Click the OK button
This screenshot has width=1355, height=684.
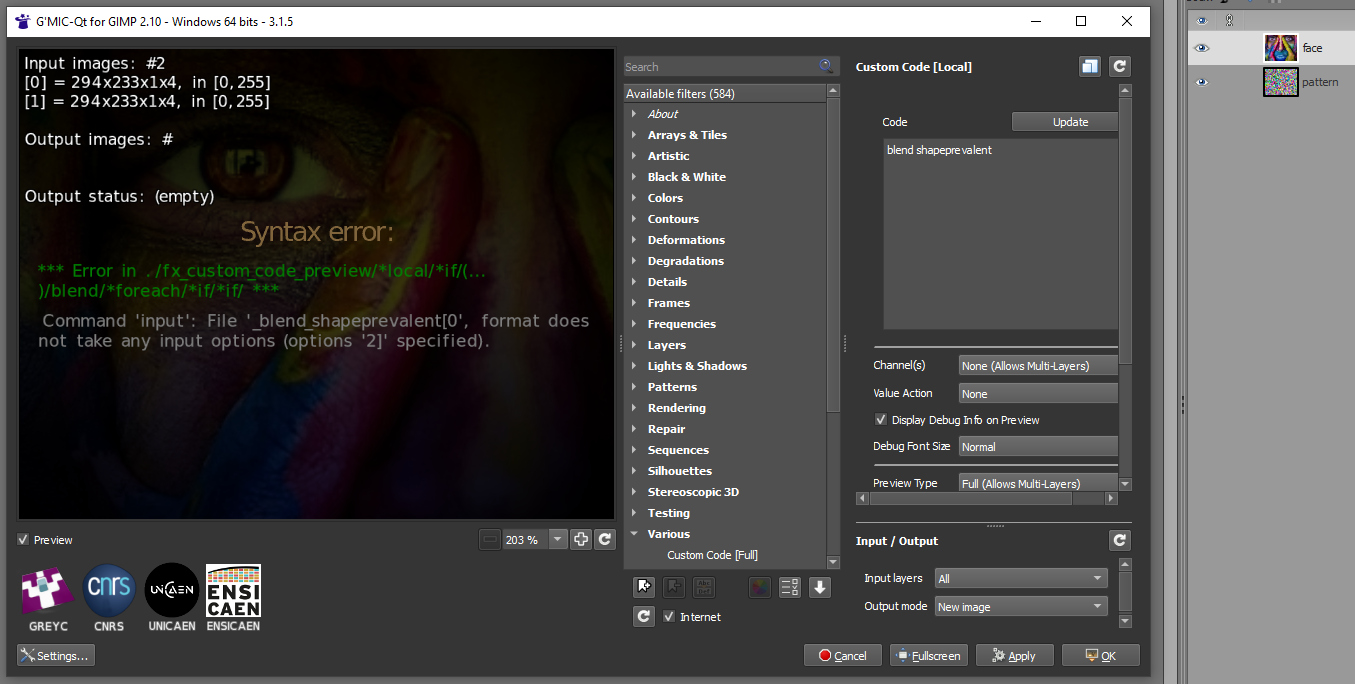(1100, 656)
